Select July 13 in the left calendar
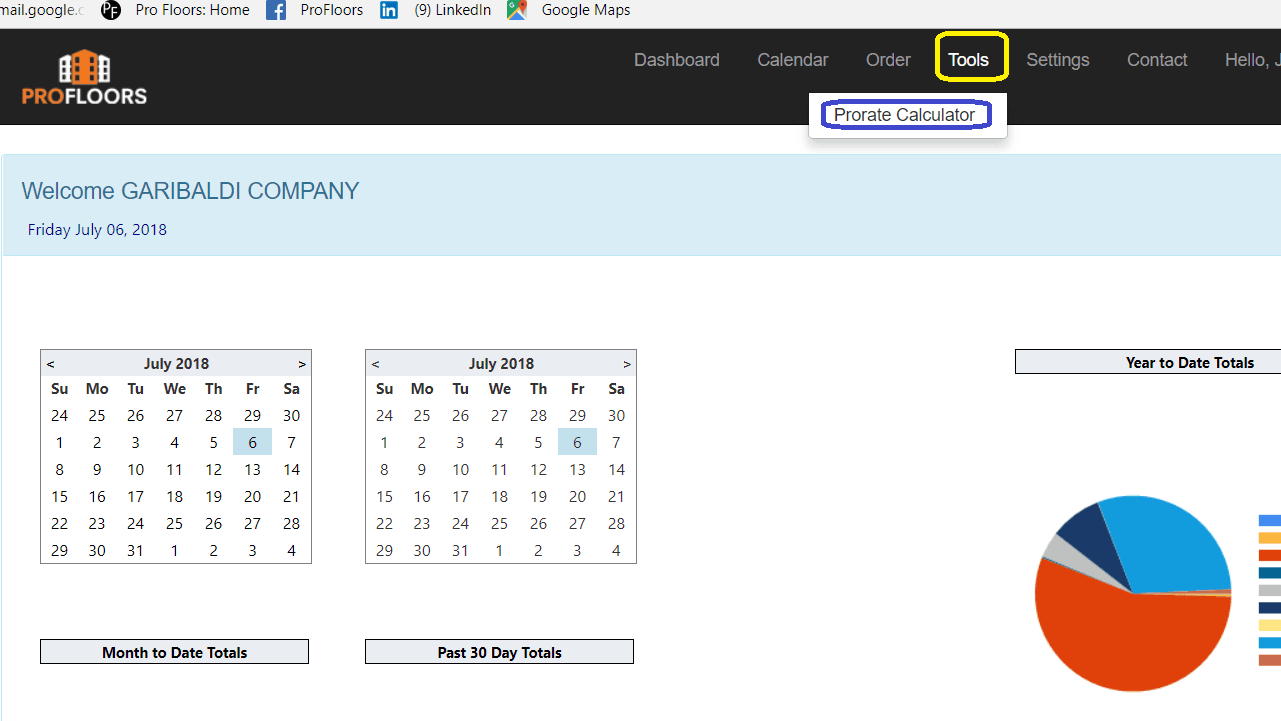Viewport: 1281px width, 721px height. tap(253, 470)
